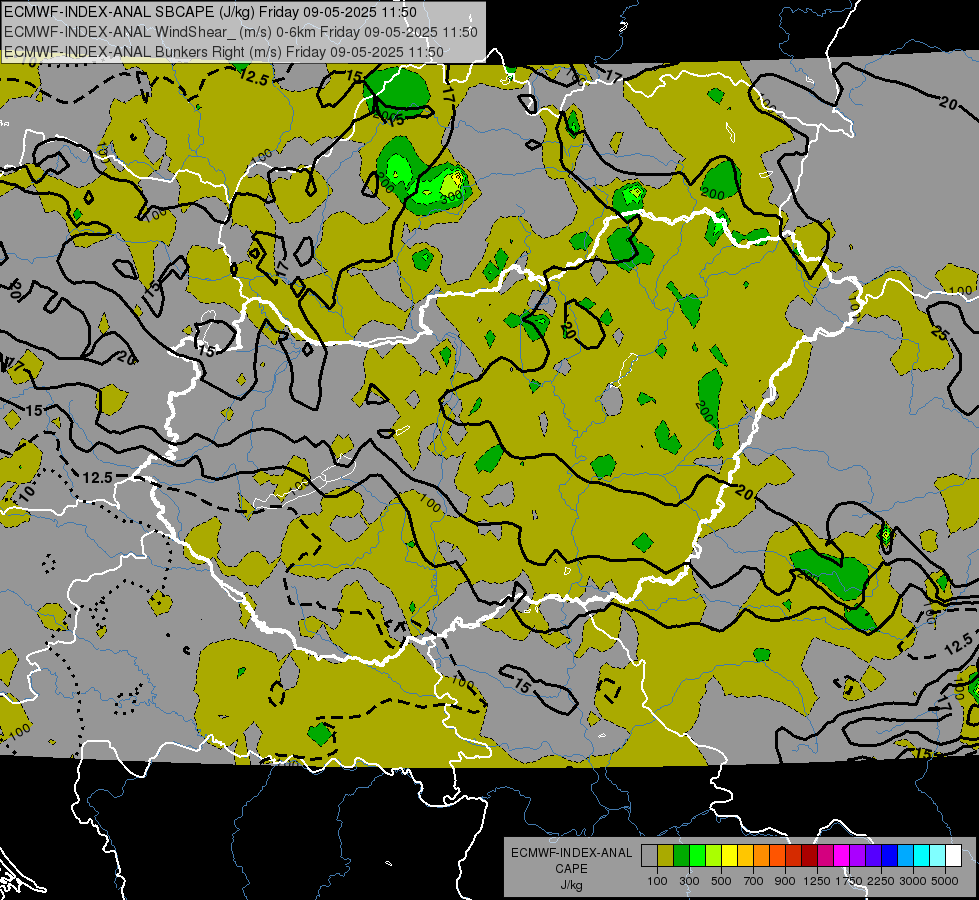Select the indigo swatch left of 2250
The image size is (979, 900).
pos(873,856)
